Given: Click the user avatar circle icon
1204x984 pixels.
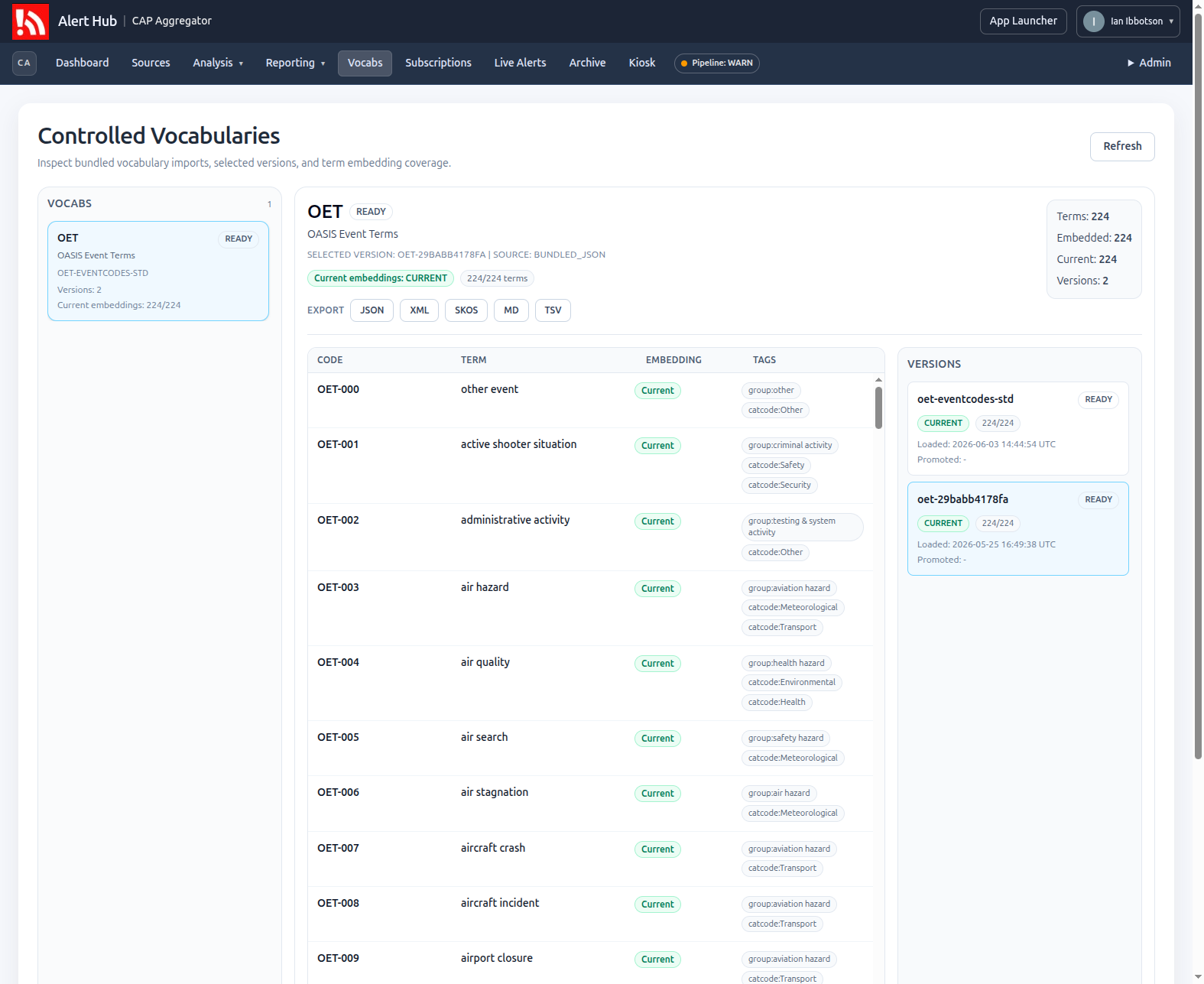Looking at the screenshot, I should click(1094, 21).
